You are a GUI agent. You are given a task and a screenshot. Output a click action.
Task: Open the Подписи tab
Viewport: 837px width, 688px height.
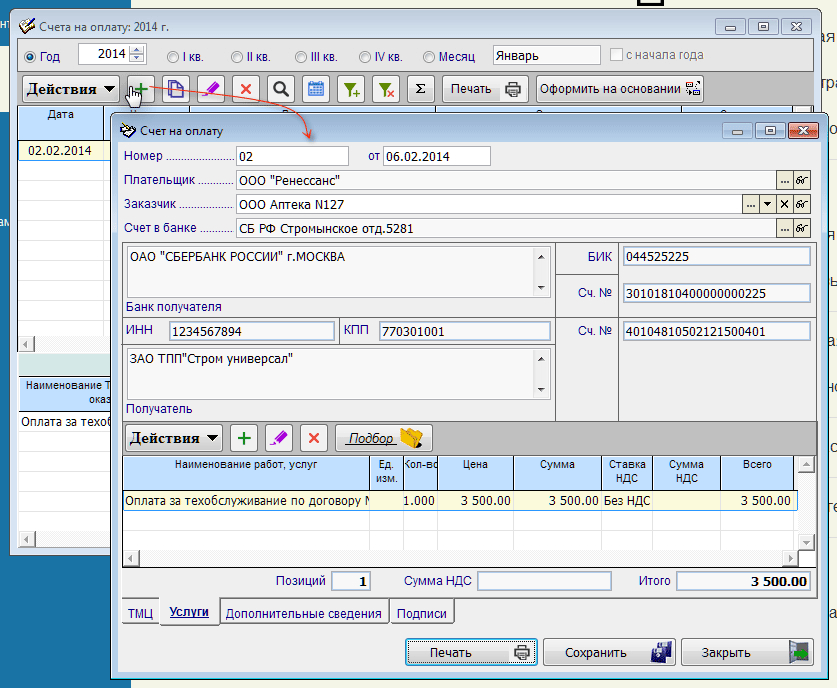422,613
